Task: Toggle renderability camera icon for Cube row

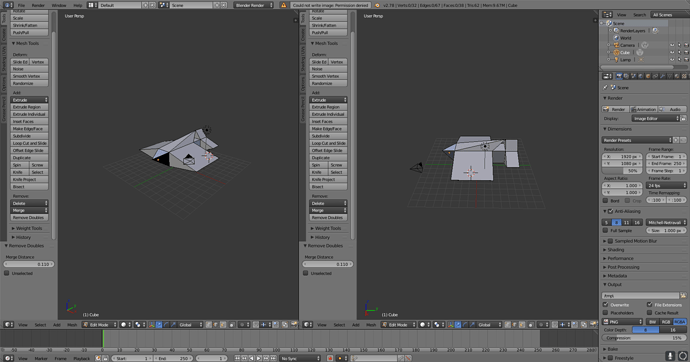Action: [686, 52]
